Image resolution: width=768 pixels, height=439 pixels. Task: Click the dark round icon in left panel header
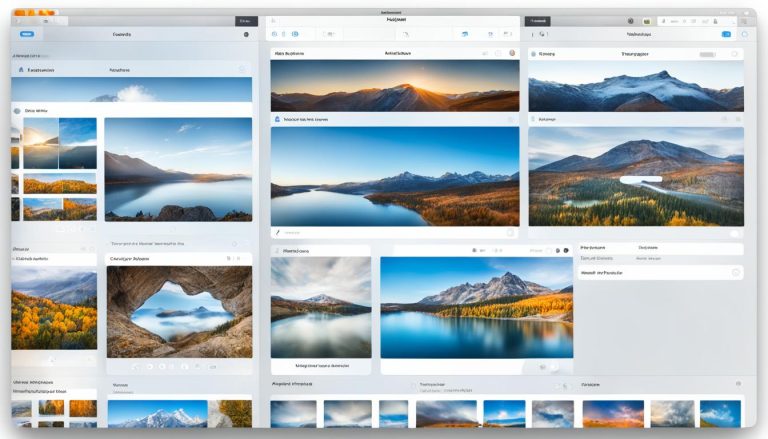point(246,34)
